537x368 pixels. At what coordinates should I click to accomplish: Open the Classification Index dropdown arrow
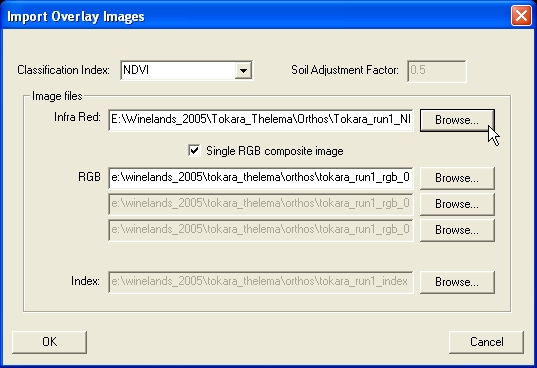[243, 71]
